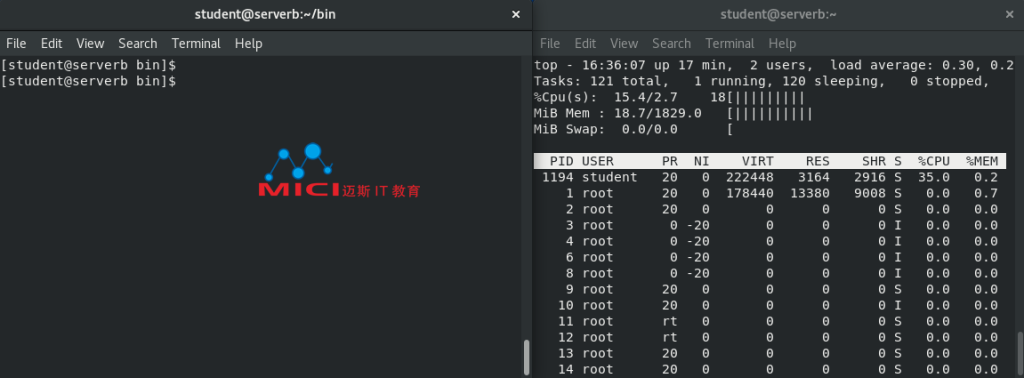
Task: Open View menu in the left bin terminal
Action: (90, 44)
